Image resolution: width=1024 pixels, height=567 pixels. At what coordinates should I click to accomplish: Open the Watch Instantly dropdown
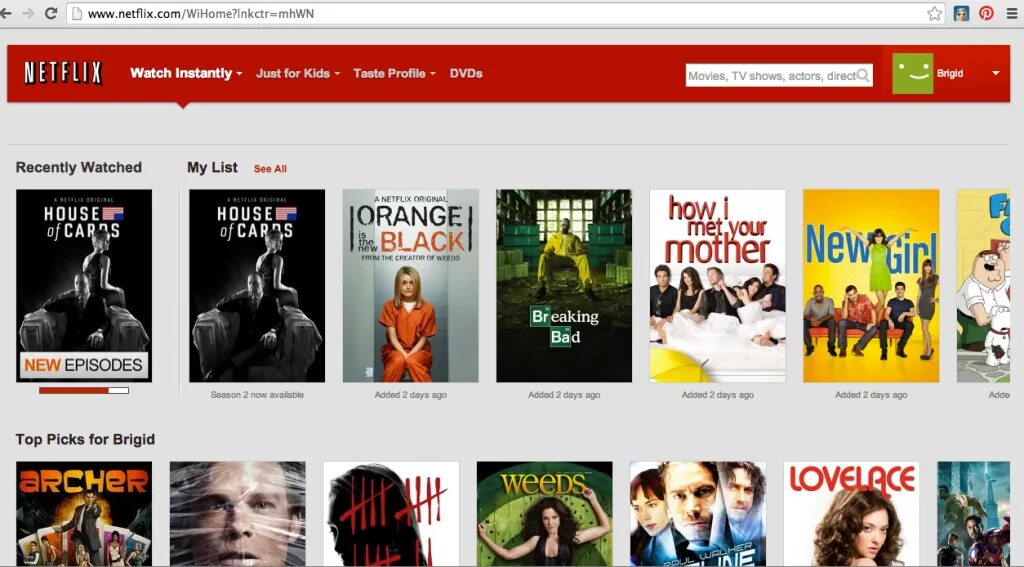tap(186, 73)
